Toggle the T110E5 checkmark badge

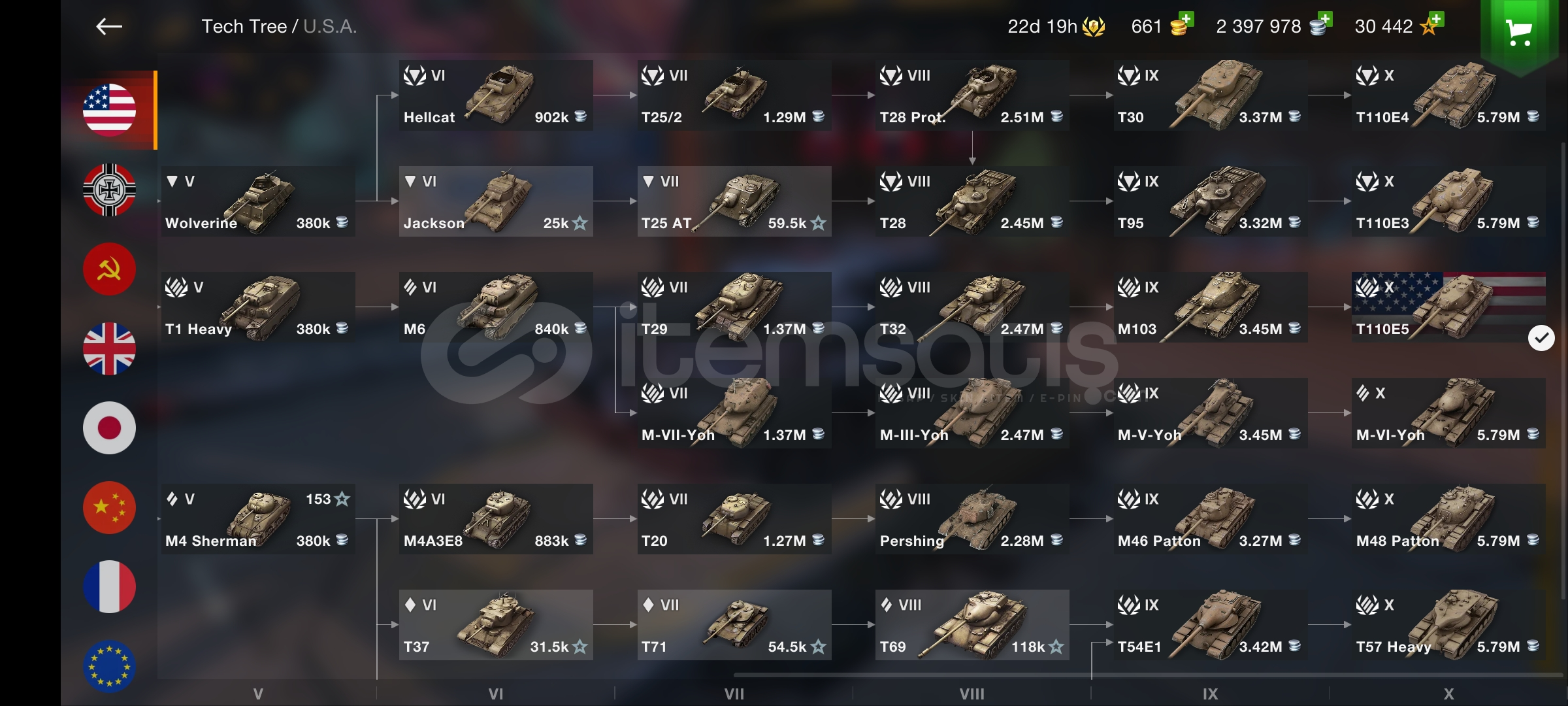click(x=1541, y=338)
